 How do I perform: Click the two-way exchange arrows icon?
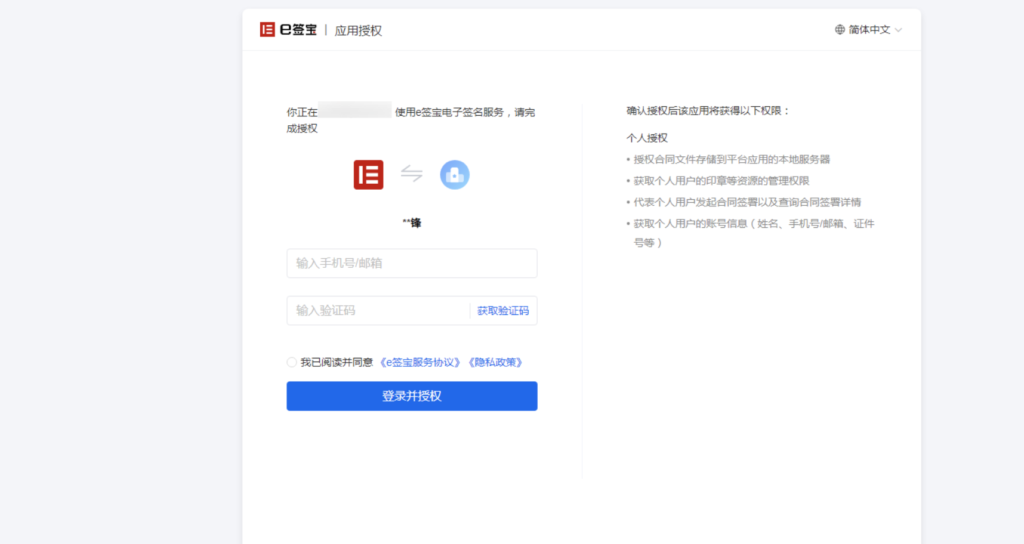click(x=412, y=175)
